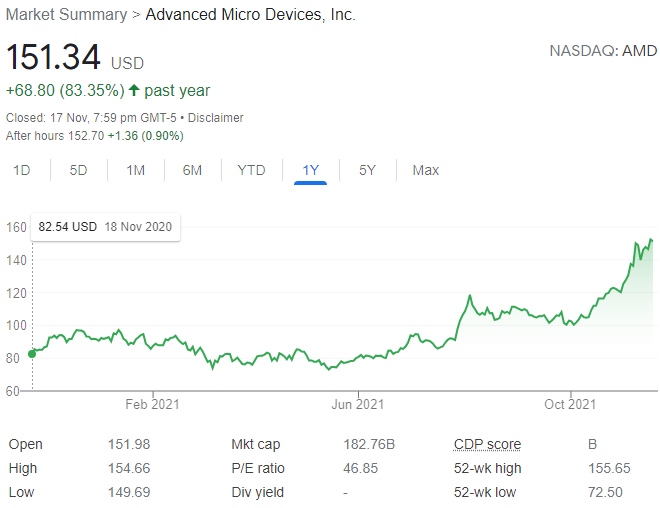This screenshot has width=660, height=508.
Task: Click the Jun 2021 axis label
Action: [x=357, y=404]
